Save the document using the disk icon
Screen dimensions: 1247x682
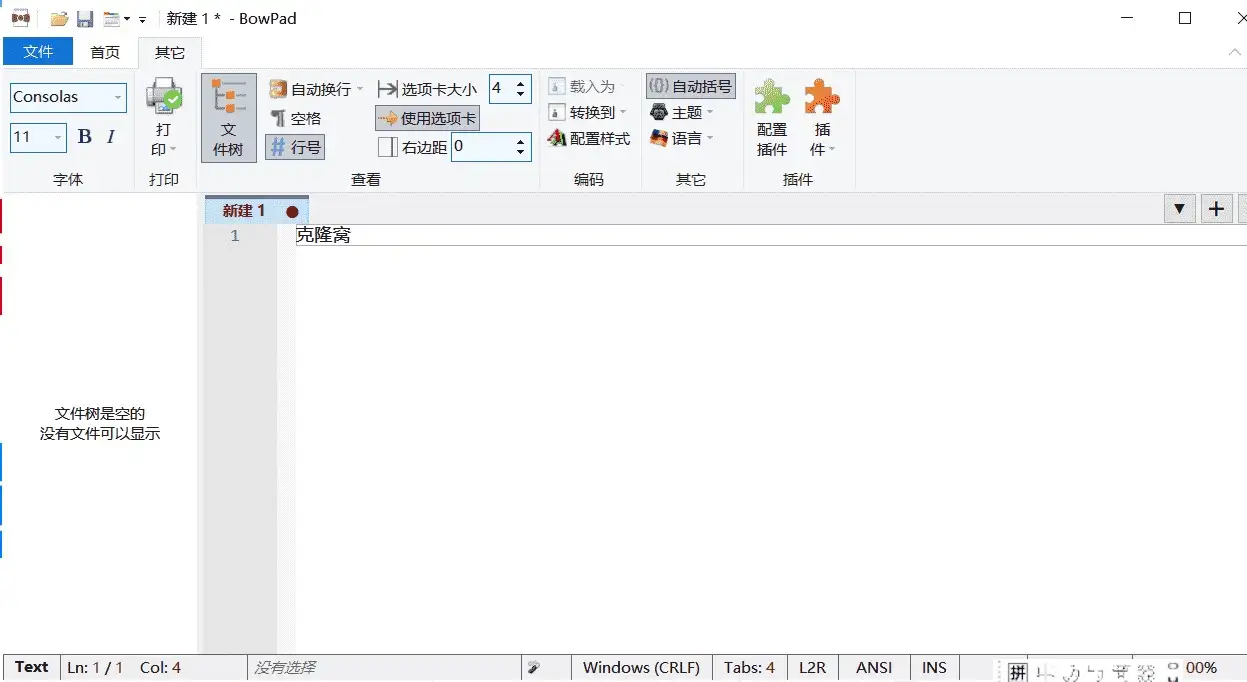(85, 17)
